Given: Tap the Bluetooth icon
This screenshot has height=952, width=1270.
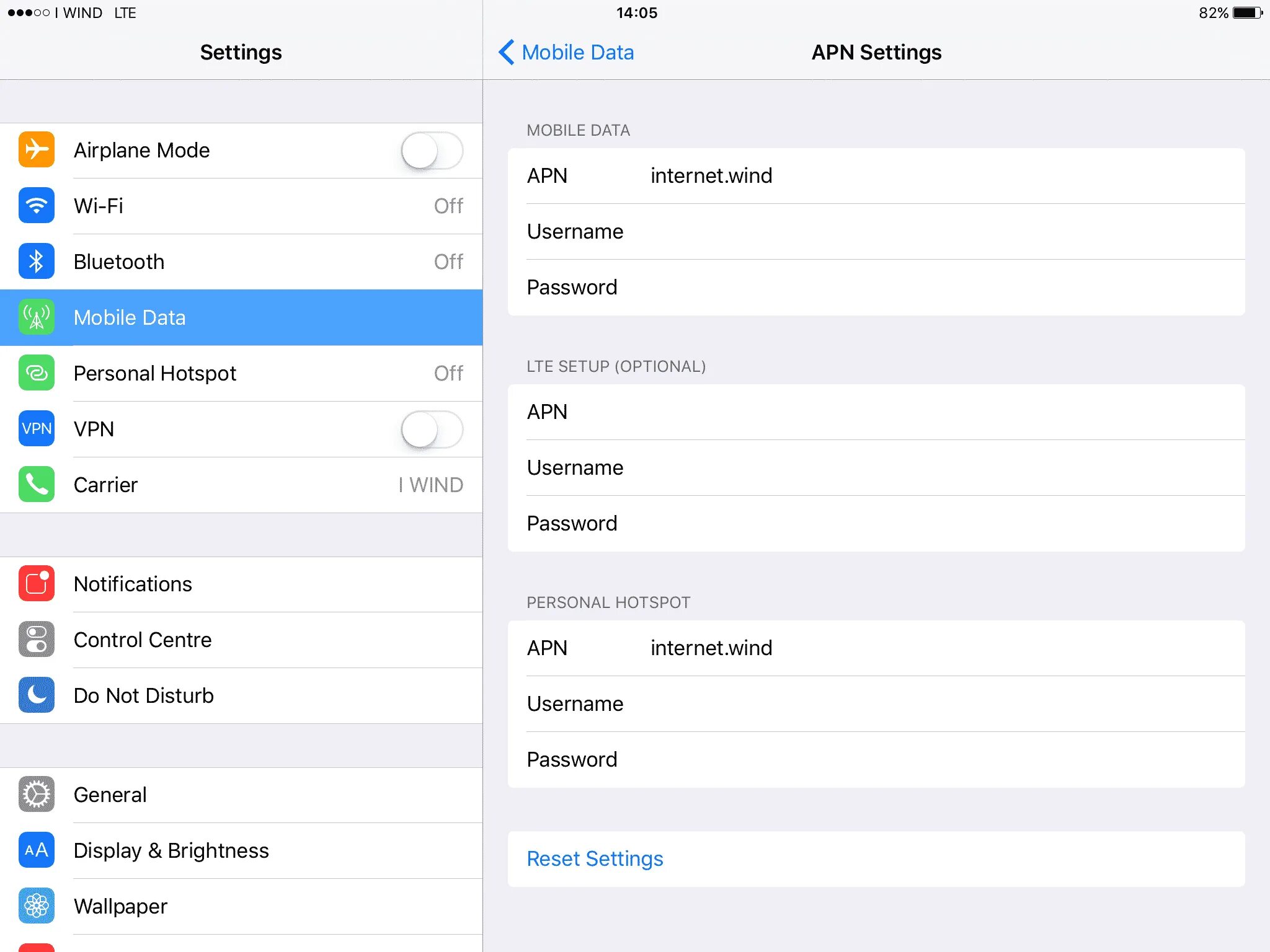Looking at the screenshot, I should (x=37, y=262).
